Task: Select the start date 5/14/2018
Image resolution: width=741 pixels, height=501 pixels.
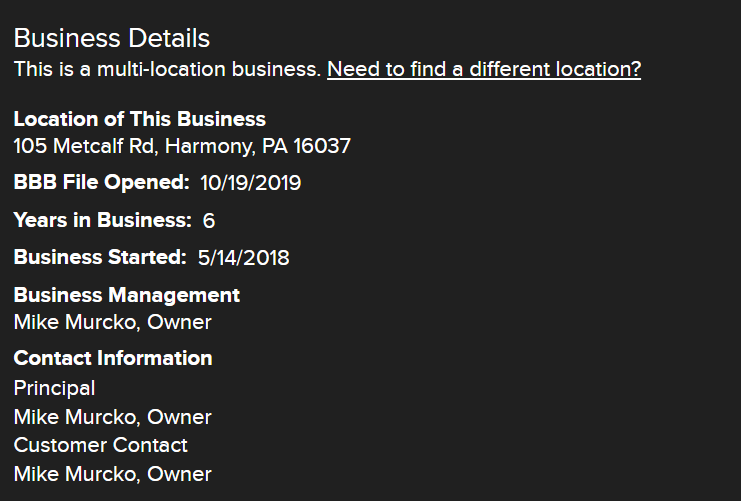Action: [243, 258]
